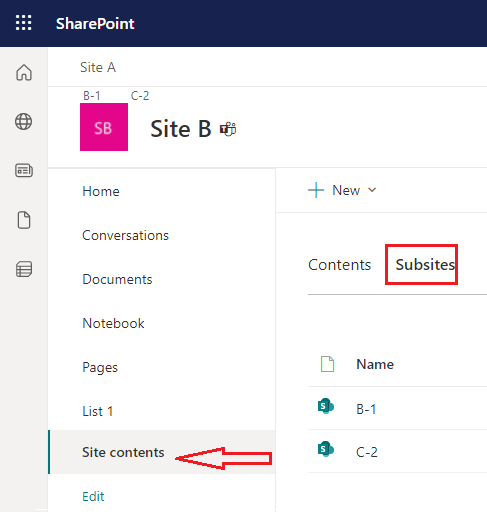This screenshot has height=512, width=487.
Task: Open Pages in the left navigation
Action: [x=100, y=368]
